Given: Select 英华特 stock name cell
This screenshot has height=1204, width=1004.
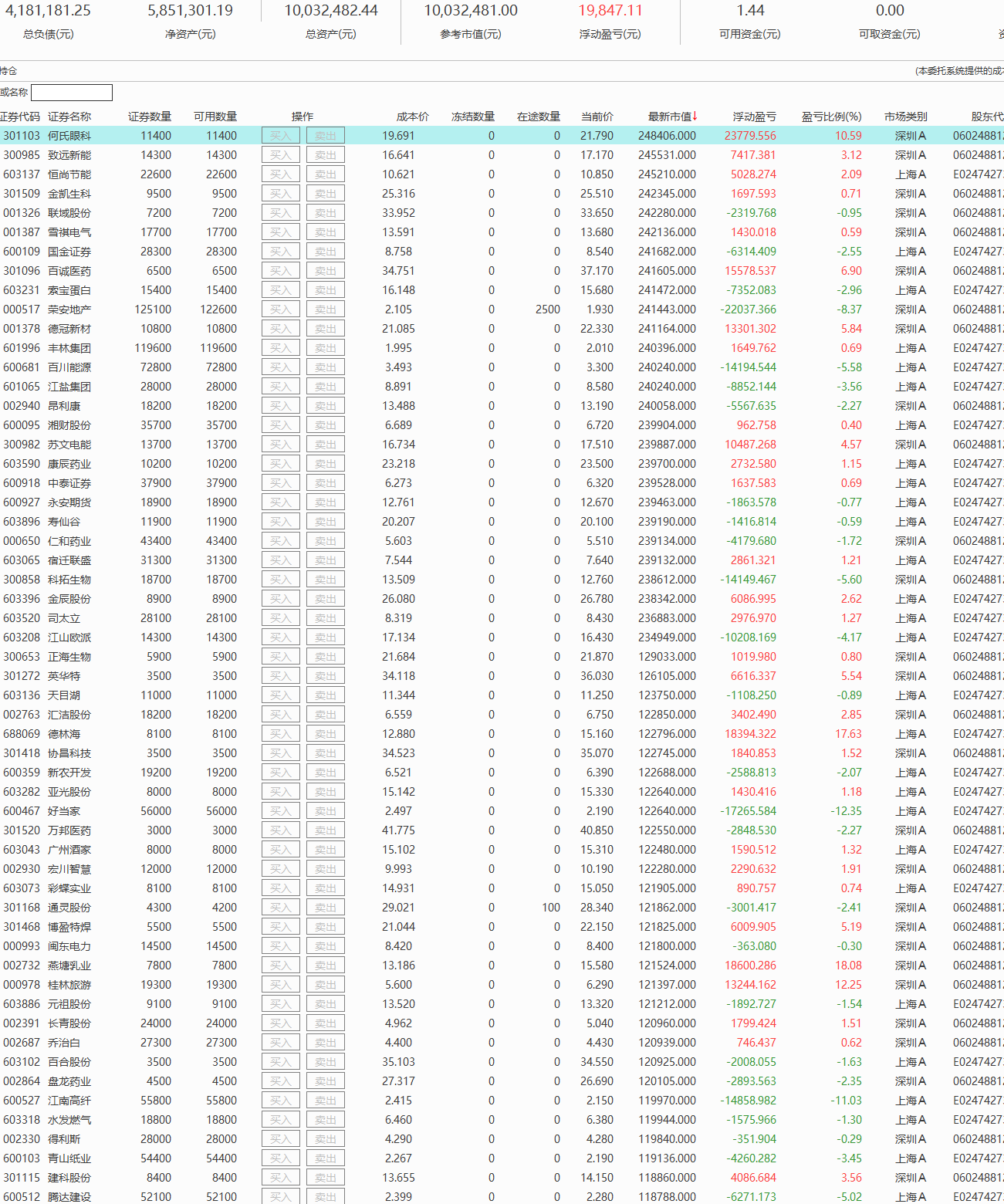Looking at the screenshot, I should [x=64, y=676].
